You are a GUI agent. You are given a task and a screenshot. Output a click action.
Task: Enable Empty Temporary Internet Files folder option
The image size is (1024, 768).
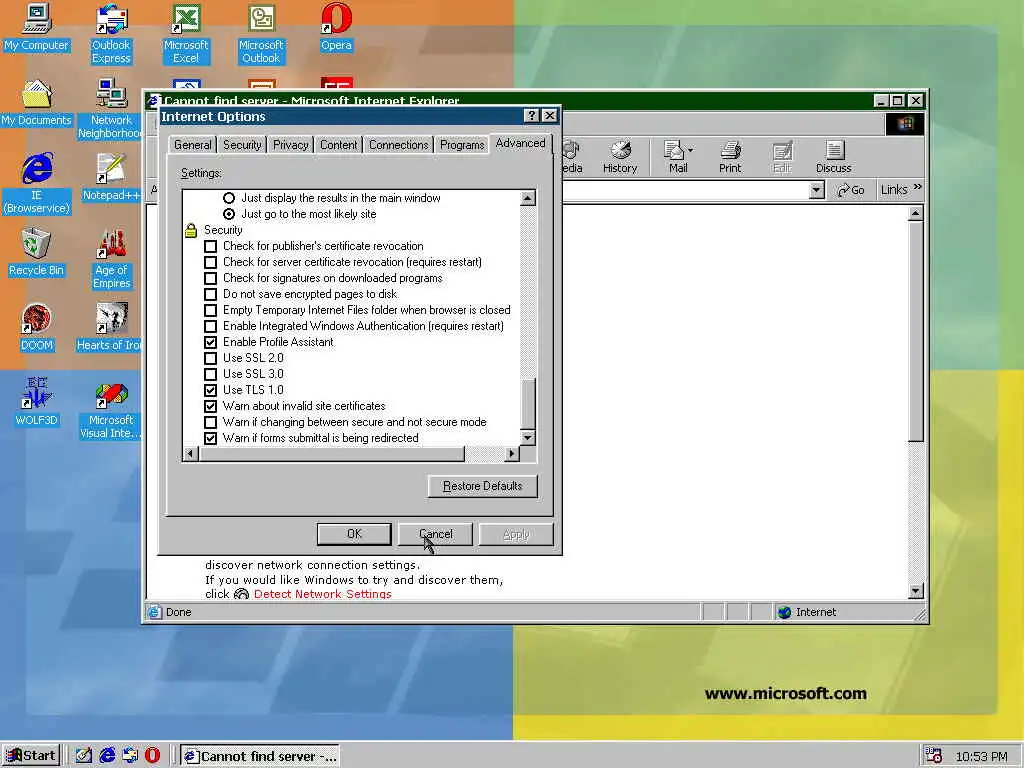[x=210, y=310]
